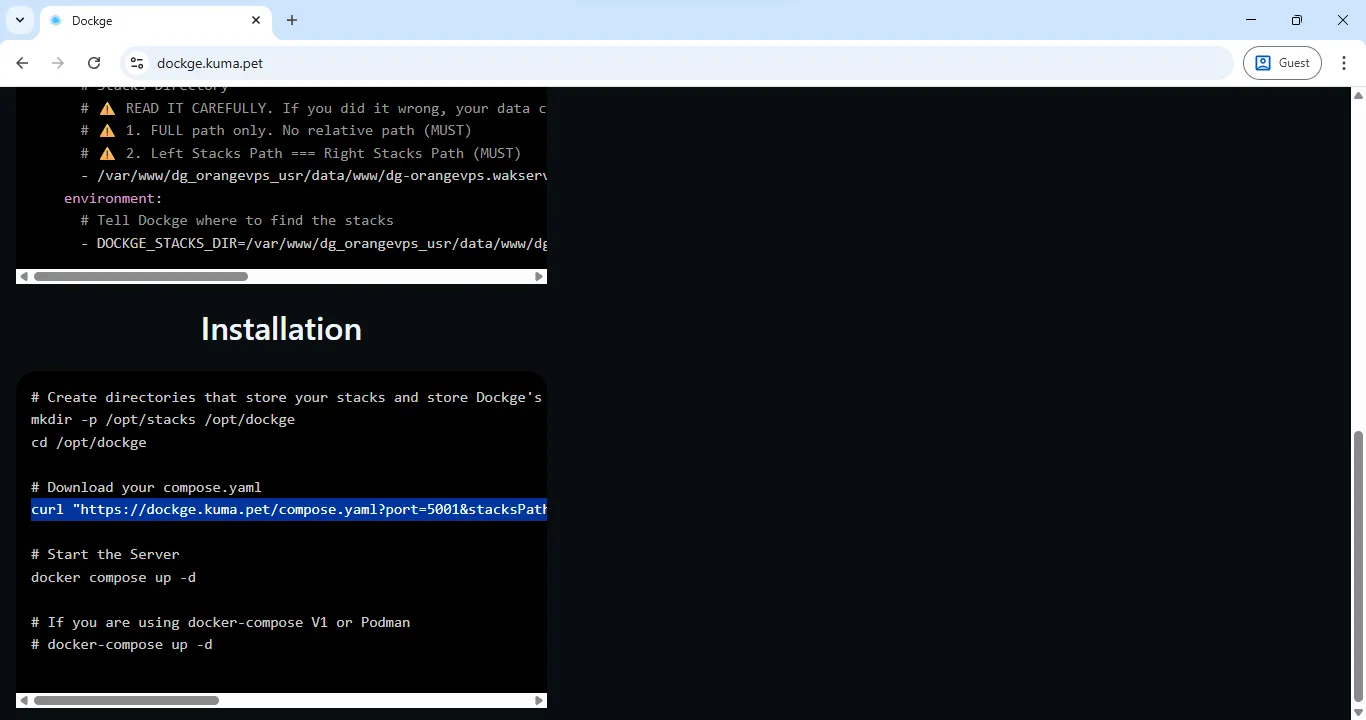This screenshot has height=720, width=1366.
Task: Select the Dockge browser tab
Action: coord(150,20)
